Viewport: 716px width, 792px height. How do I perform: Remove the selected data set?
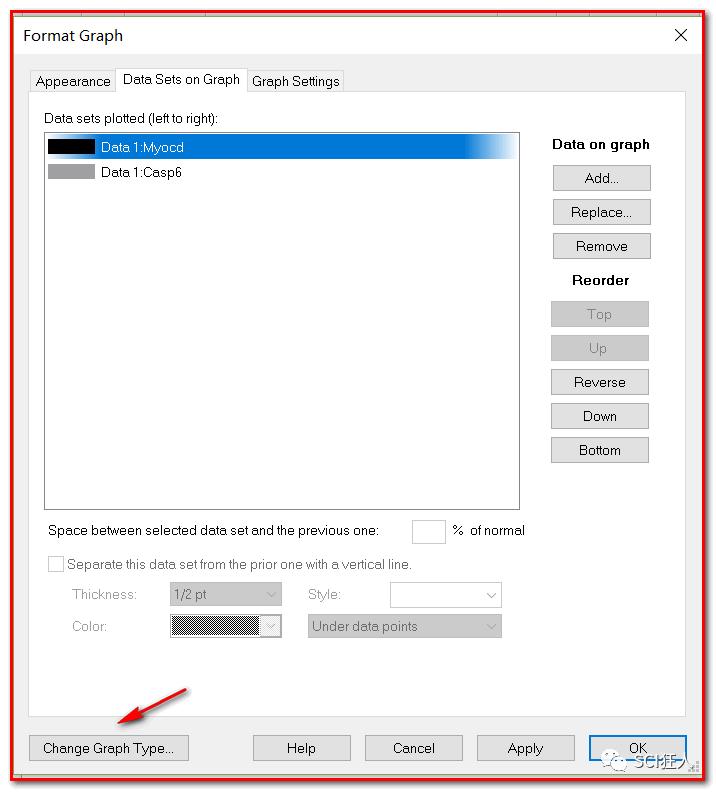tap(601, 246)
